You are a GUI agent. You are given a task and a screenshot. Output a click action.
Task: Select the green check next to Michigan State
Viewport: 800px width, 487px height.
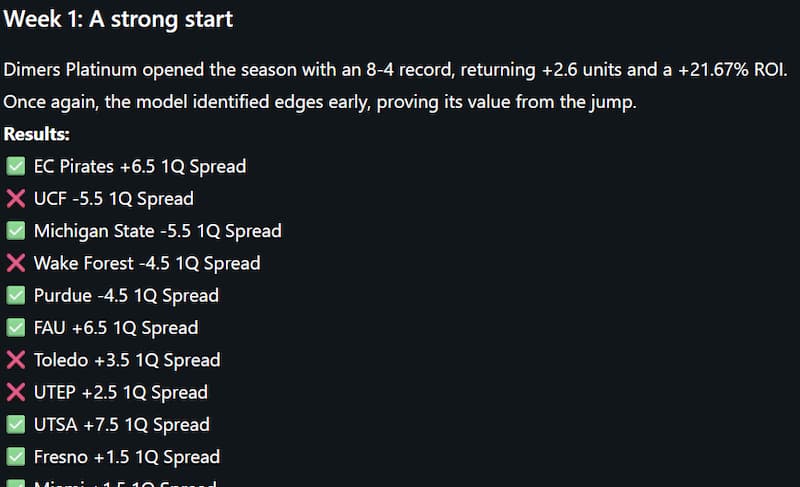(15, 231)
